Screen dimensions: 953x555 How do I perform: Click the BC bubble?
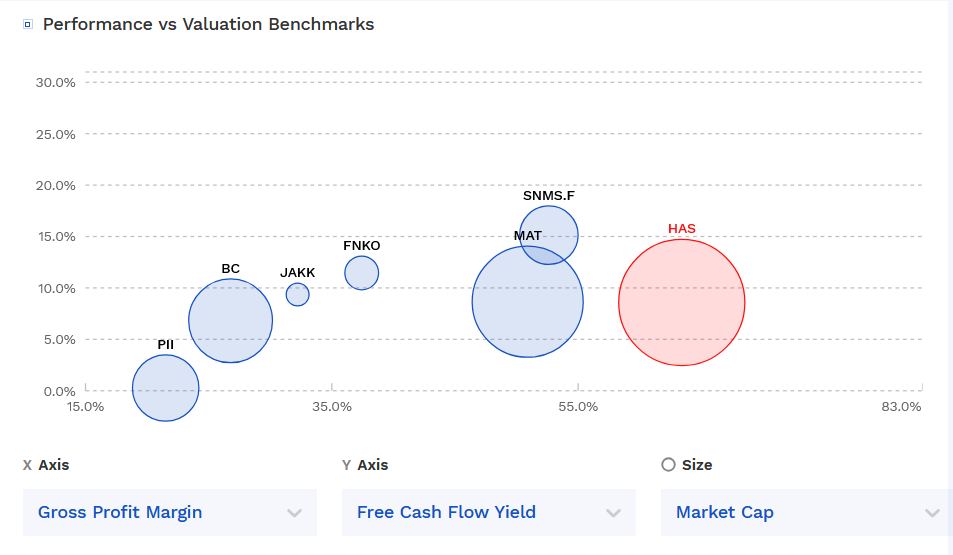pyautogui.click(x=231, y=321)
